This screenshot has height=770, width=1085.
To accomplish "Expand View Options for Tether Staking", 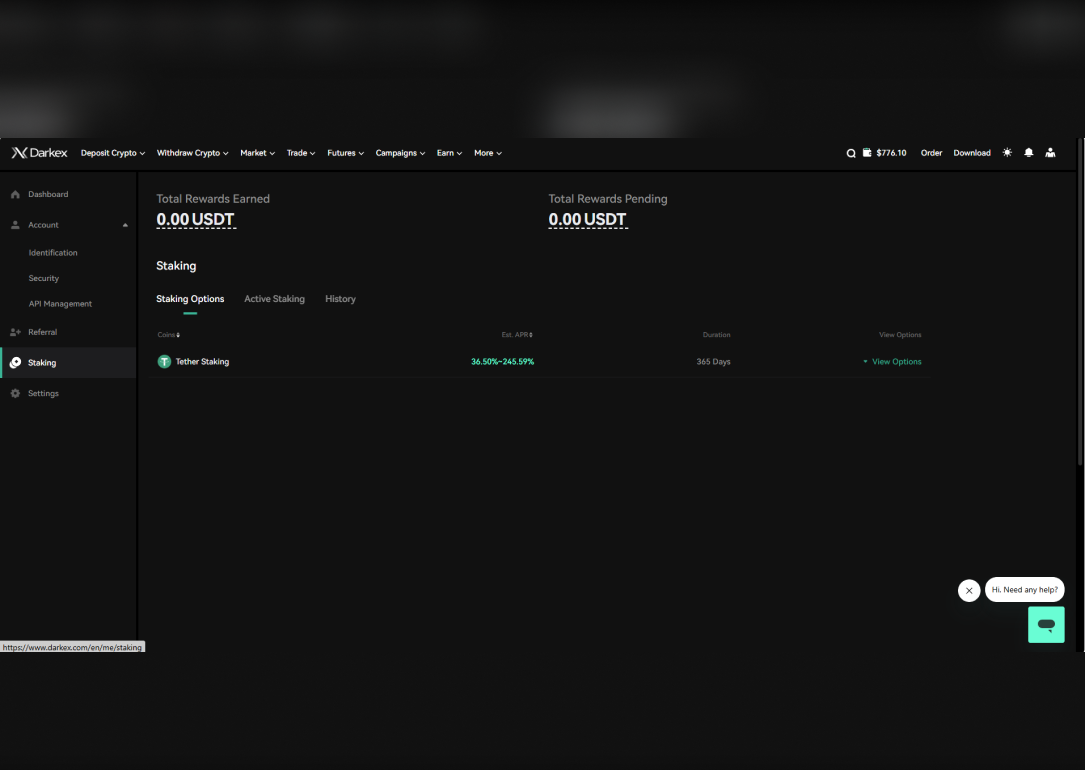I will click(x=892, y=362).
